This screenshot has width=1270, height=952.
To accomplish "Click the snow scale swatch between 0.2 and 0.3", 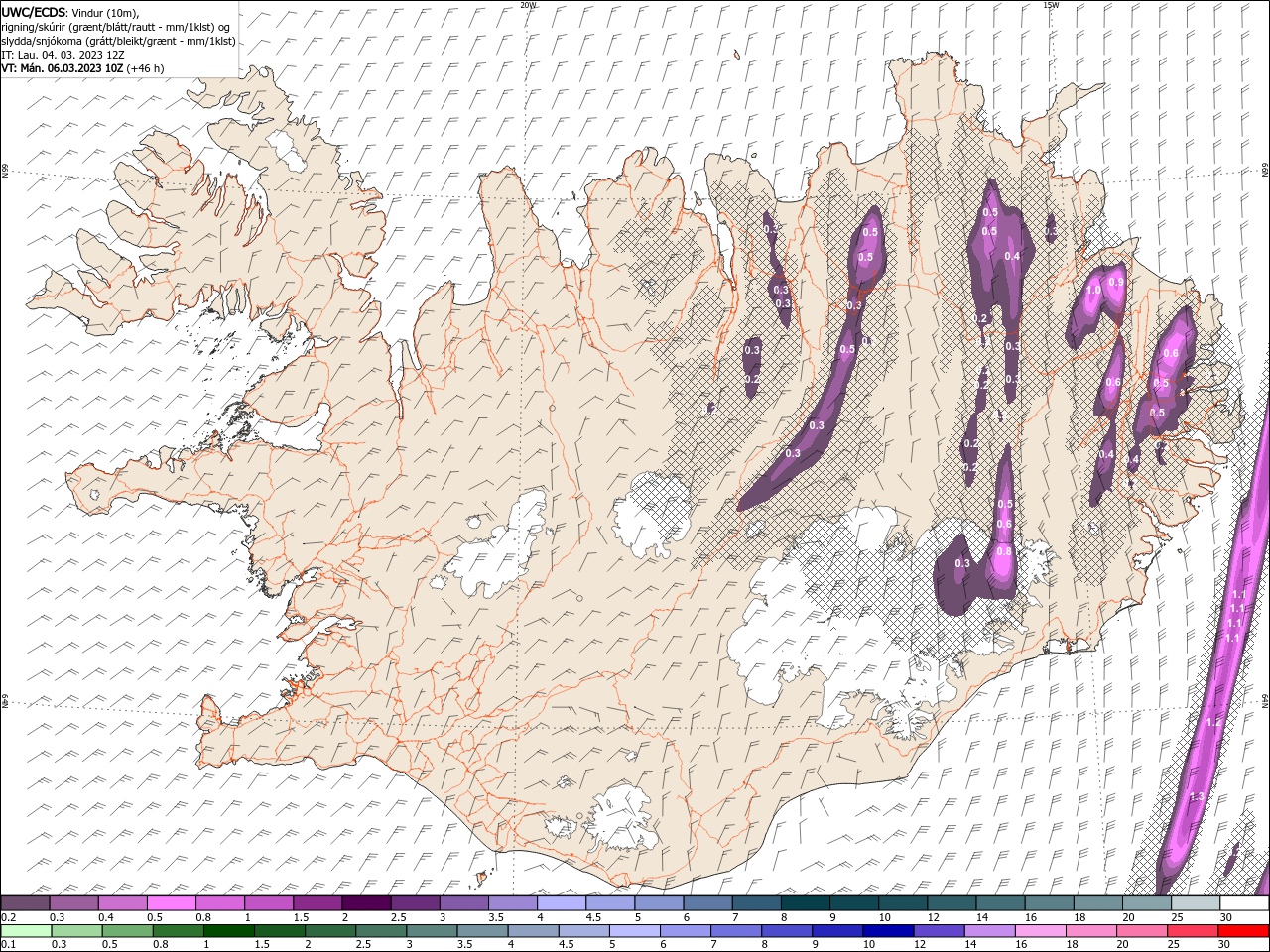I will tap(26, 903).
